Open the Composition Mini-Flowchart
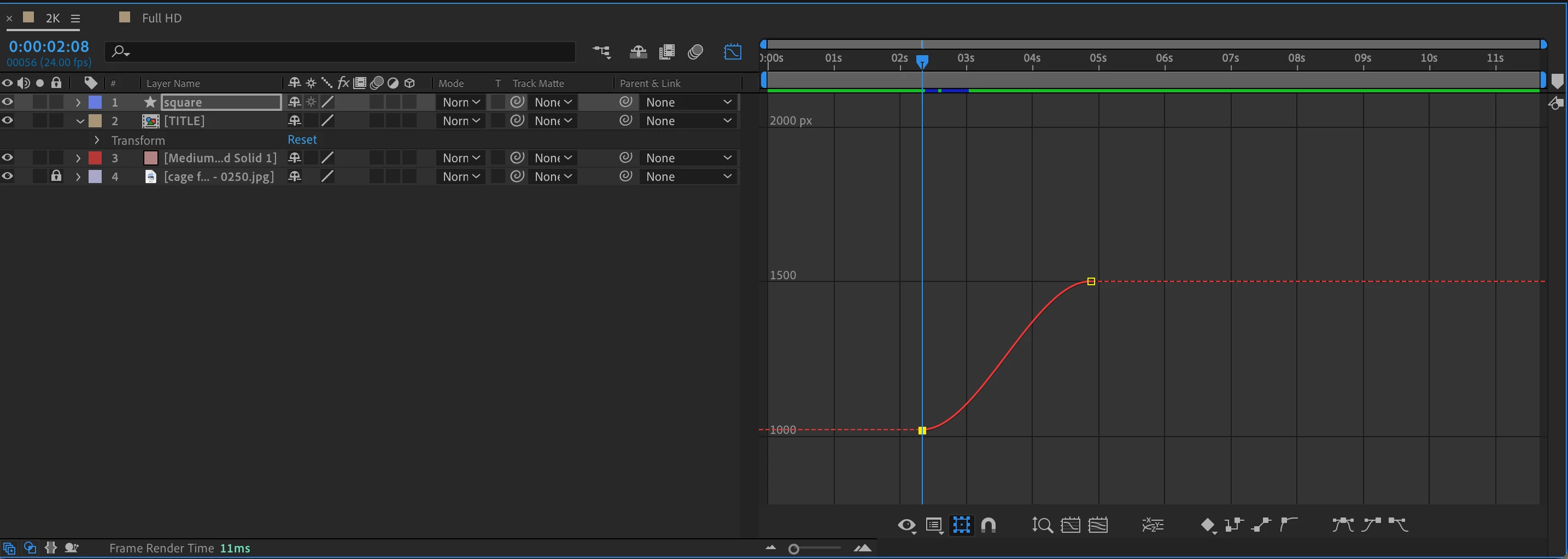 pos(601,52)
